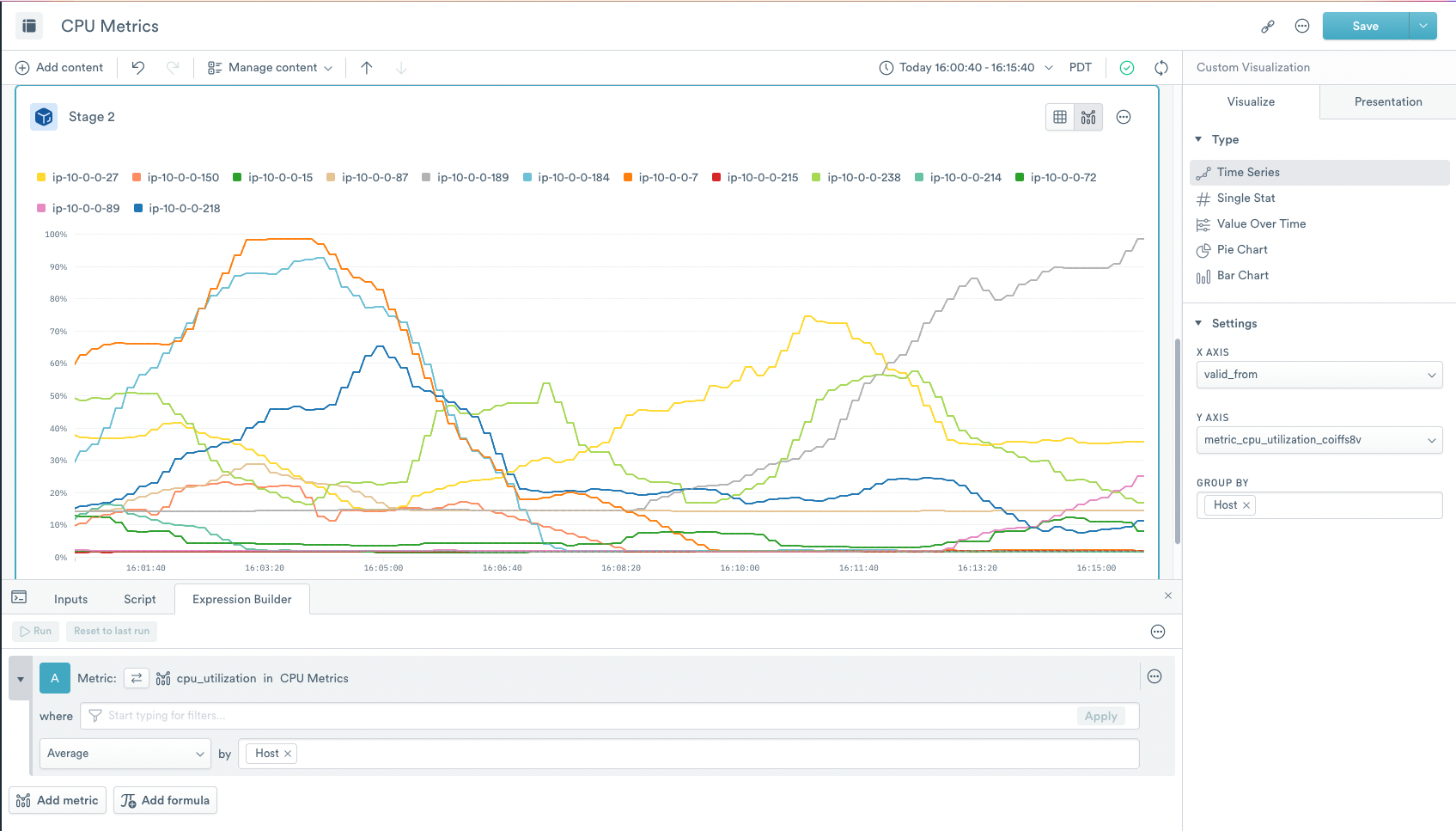Click the green check status icon

(1127, 67)
